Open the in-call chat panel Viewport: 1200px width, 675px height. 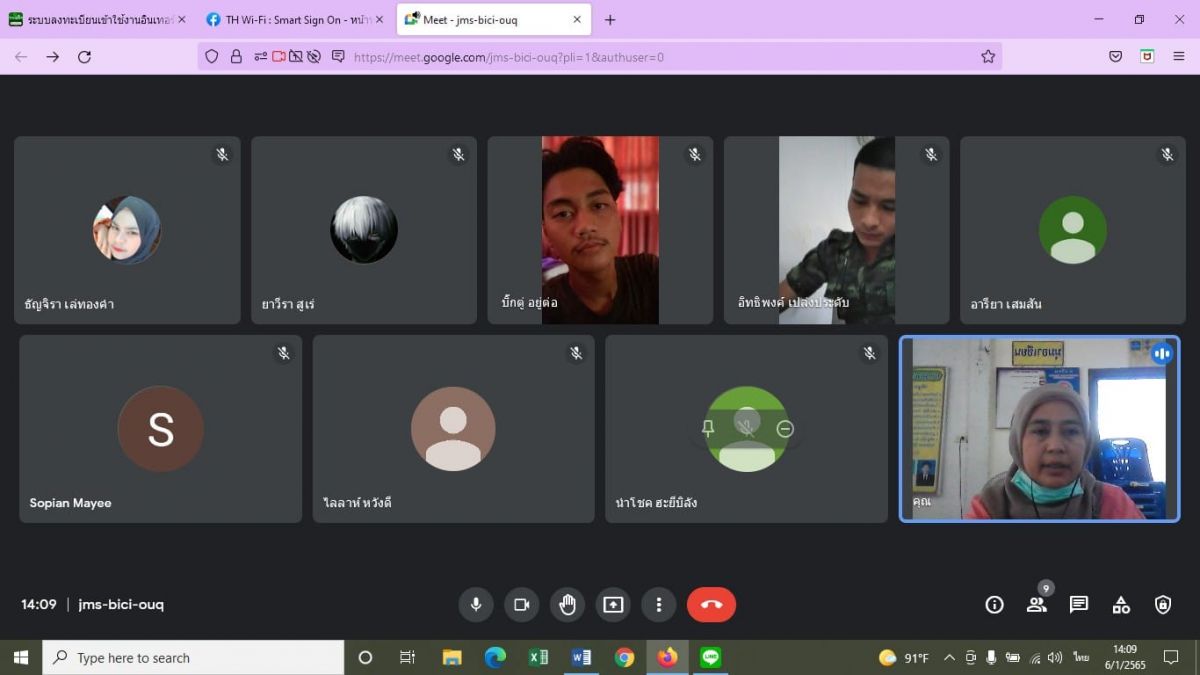click(x=1078, y=604)
